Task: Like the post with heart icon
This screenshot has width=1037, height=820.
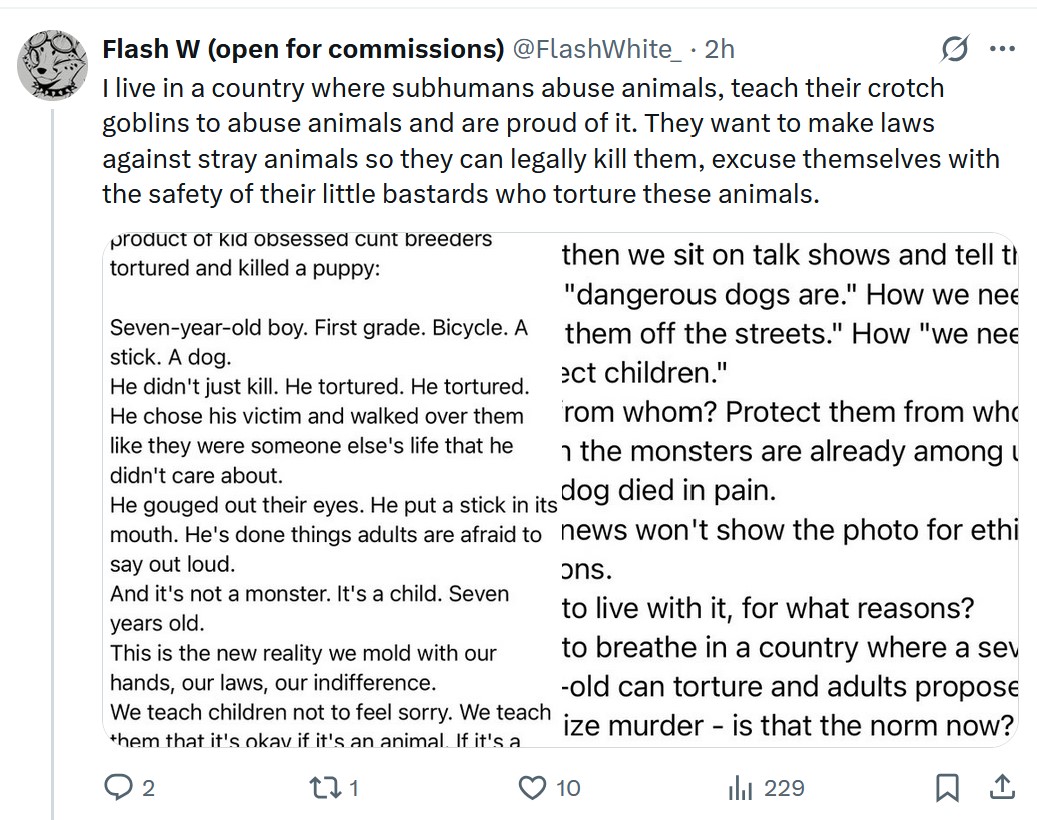Action: pyautogui.click(x=532, y=788)
